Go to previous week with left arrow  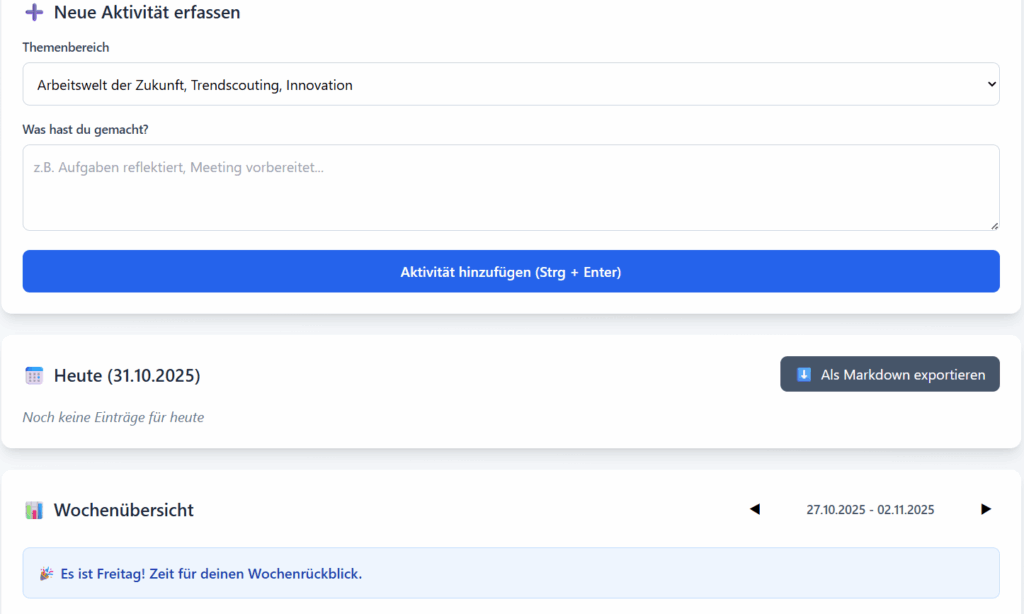755,509
